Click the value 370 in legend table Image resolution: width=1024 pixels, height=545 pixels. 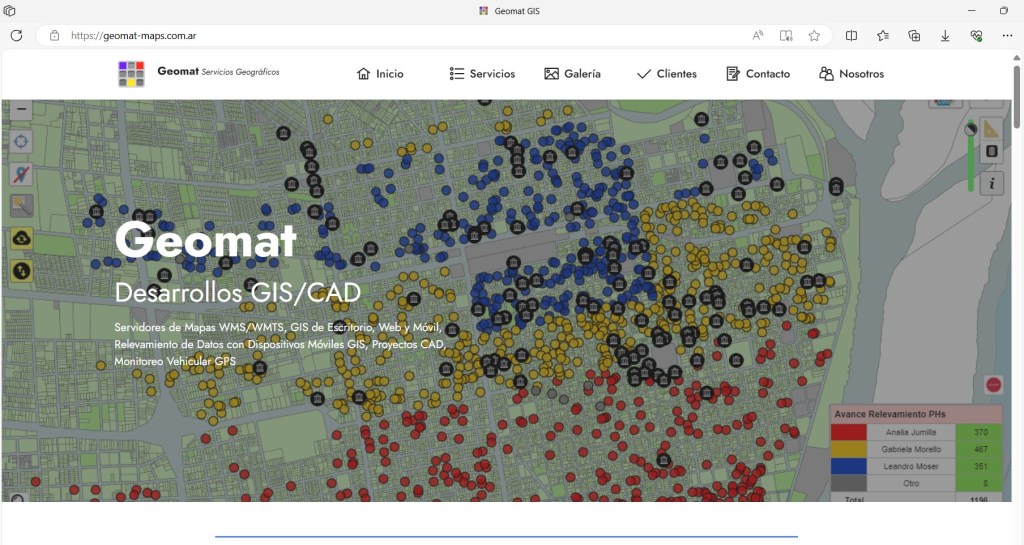click(981, 432)
